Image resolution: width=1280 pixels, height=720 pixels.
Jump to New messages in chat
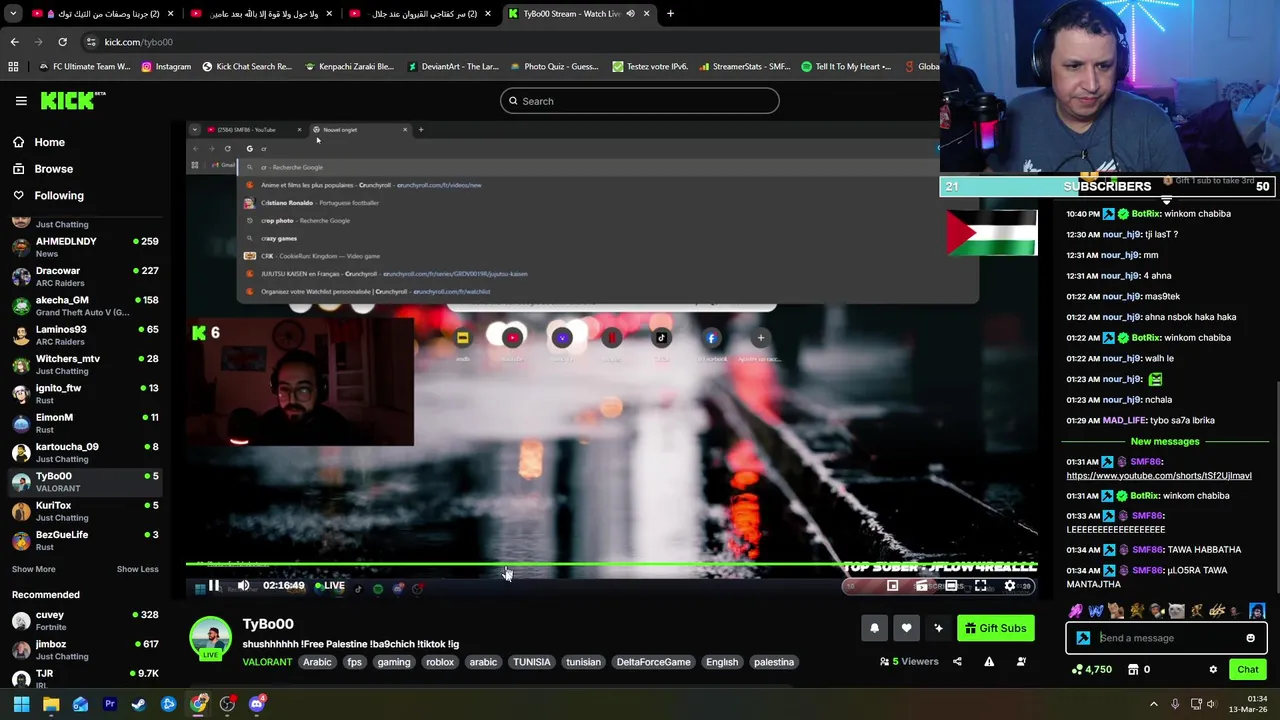tap(1165, 441)
